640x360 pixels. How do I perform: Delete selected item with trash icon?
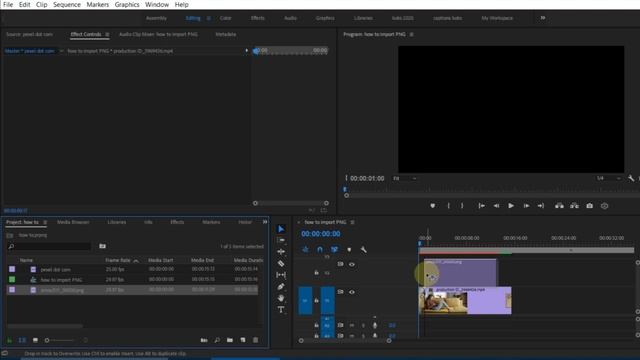tap(256, 340)
